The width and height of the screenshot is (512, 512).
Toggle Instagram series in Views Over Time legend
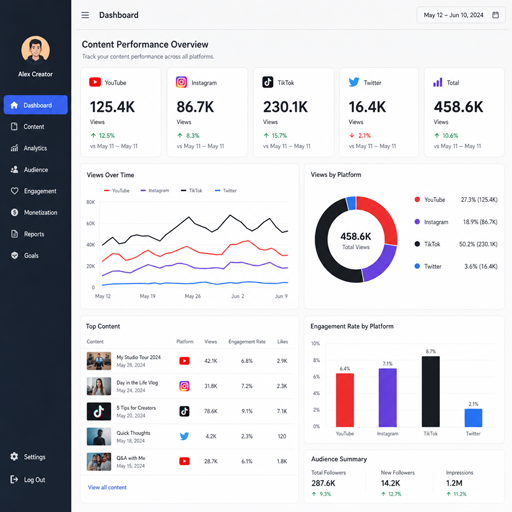point(155,191)
